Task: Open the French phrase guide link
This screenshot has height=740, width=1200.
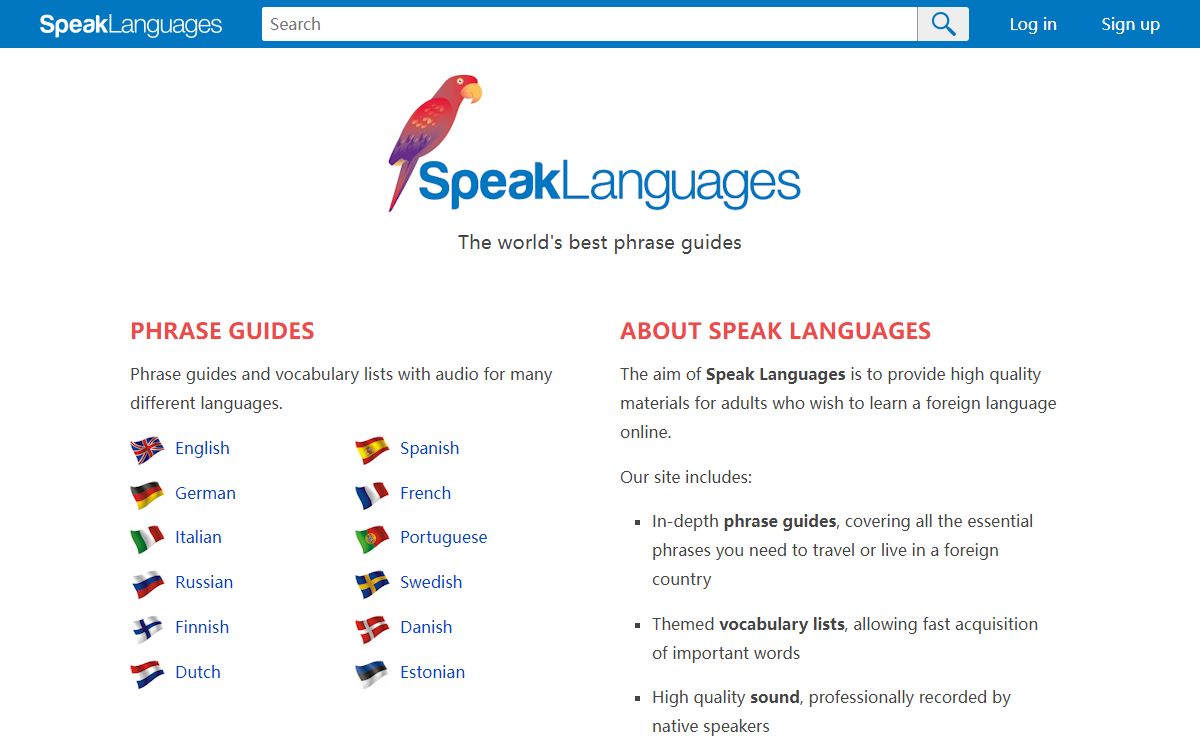Action: click(426, 493)
